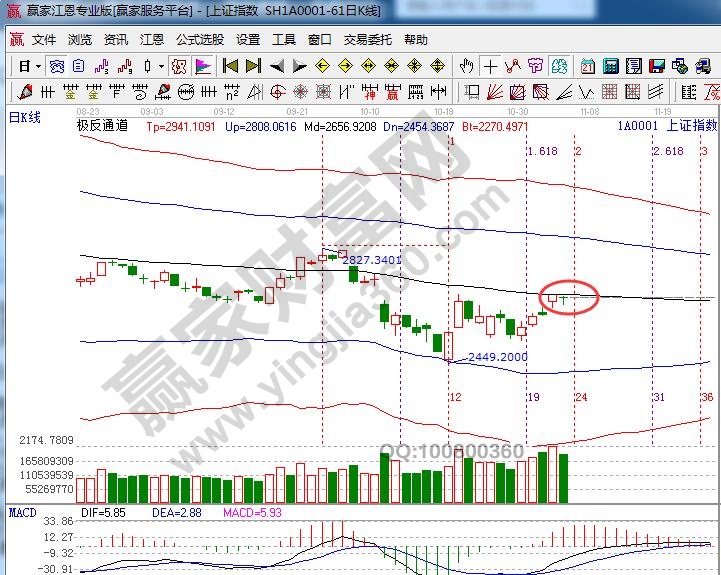The width and height of the screenshot is (721, 575).
Task: Open the calendar icon in toolbar
Action: 587,67
